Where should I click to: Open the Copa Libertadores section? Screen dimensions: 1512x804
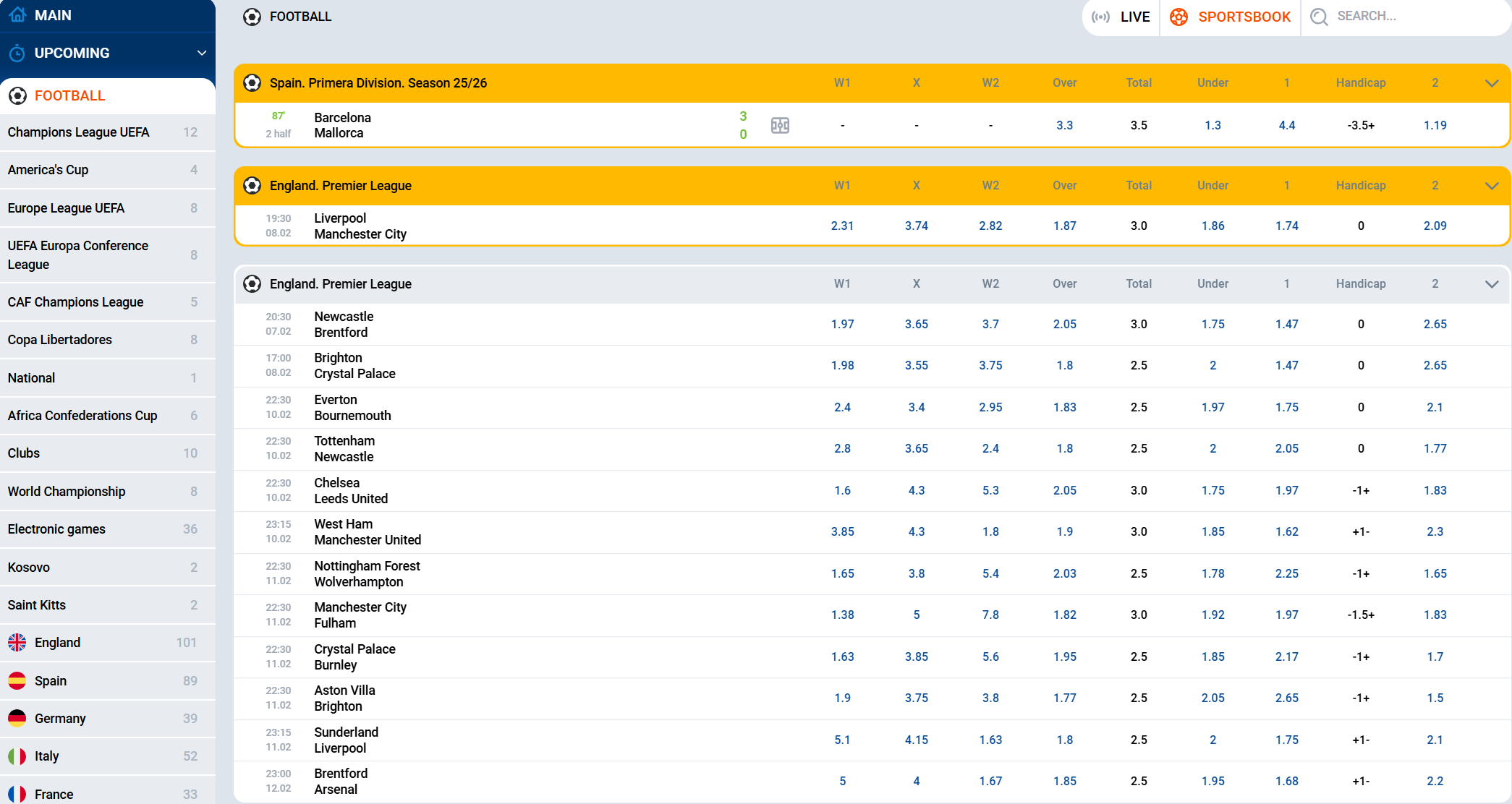click(x=59, y=340)
